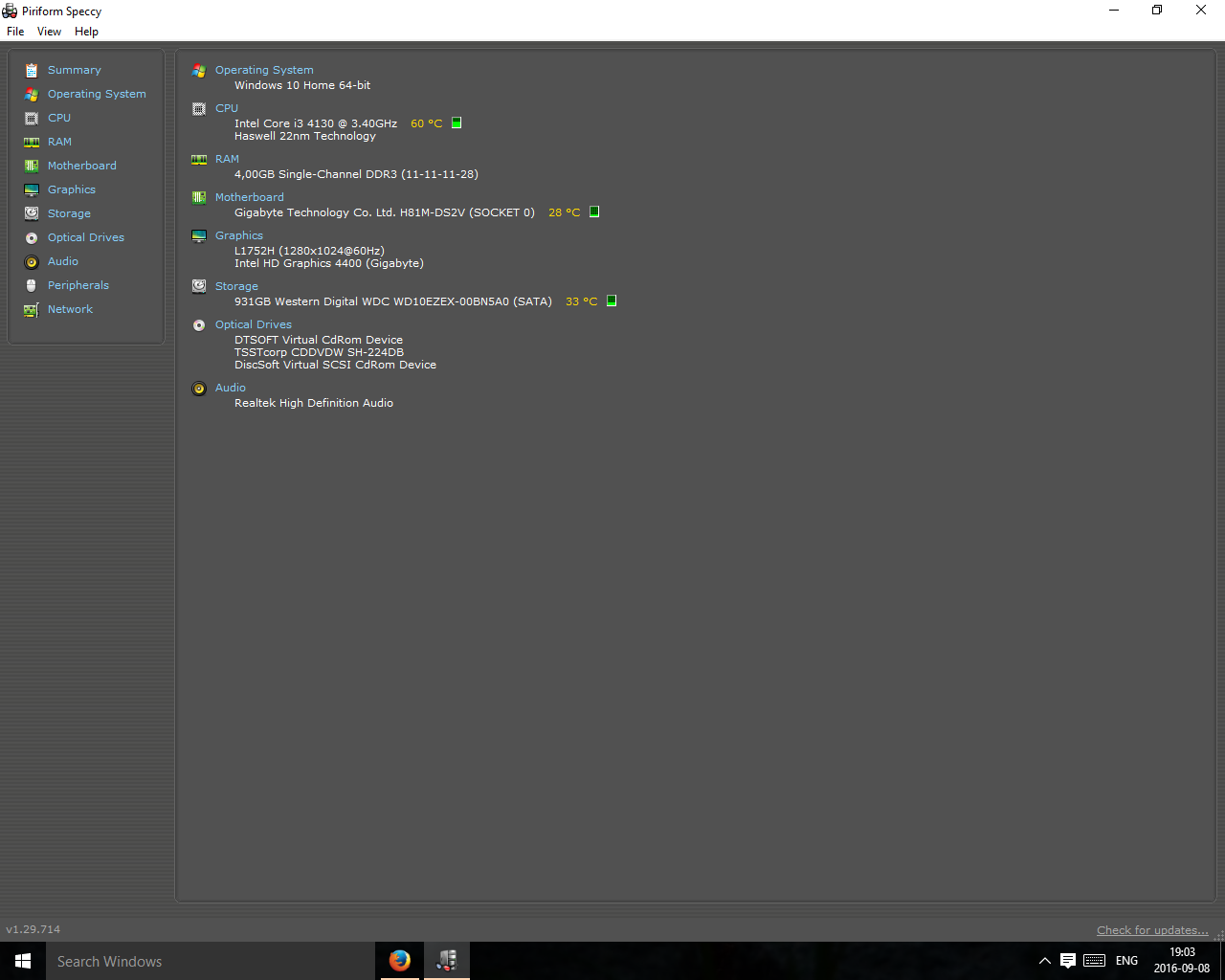Click the Network icon in sidebar
Image resolution: width=1225 pixels, height=980 pixels.
click(32, 309)
